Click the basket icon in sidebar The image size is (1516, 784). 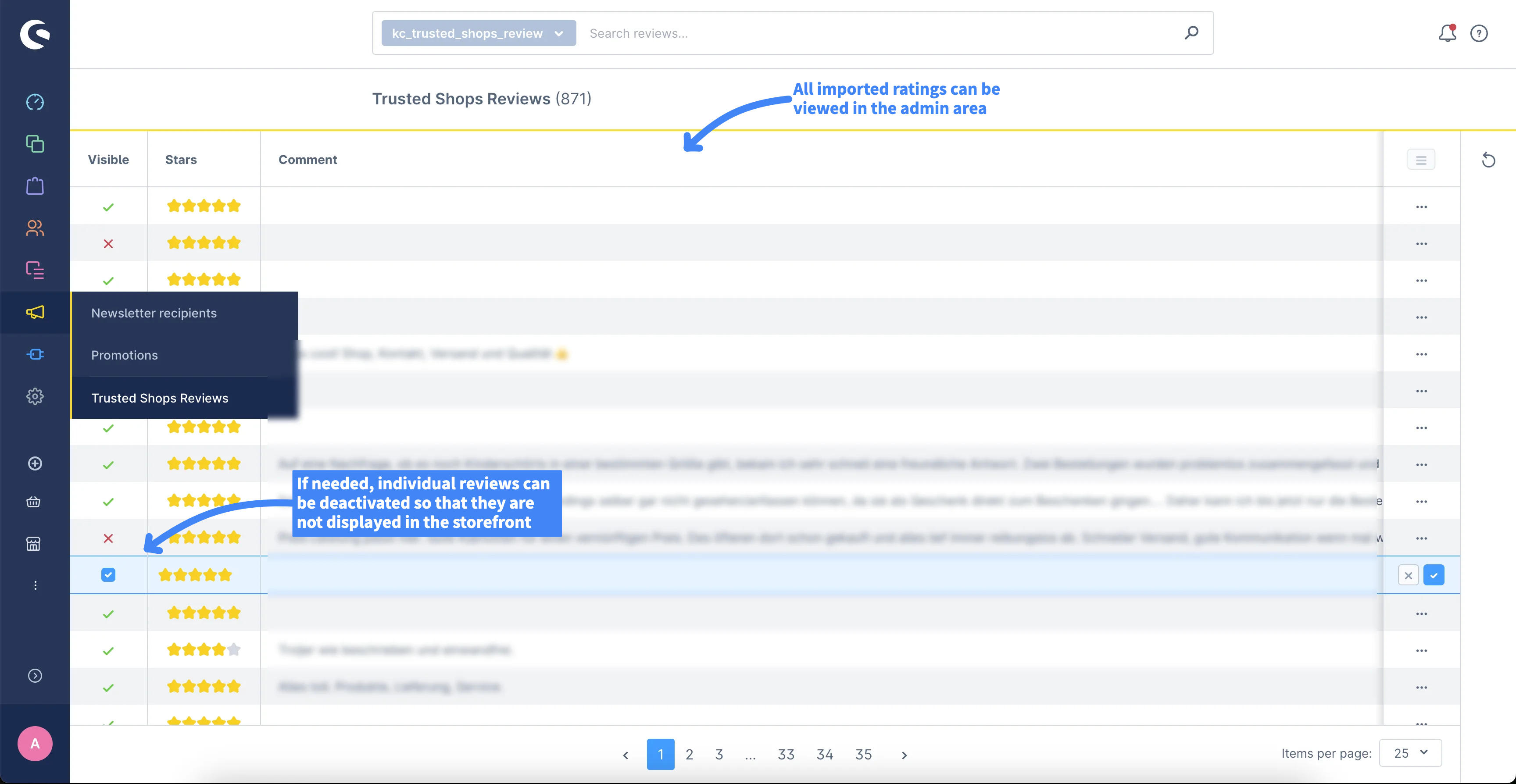pos(33,502)
